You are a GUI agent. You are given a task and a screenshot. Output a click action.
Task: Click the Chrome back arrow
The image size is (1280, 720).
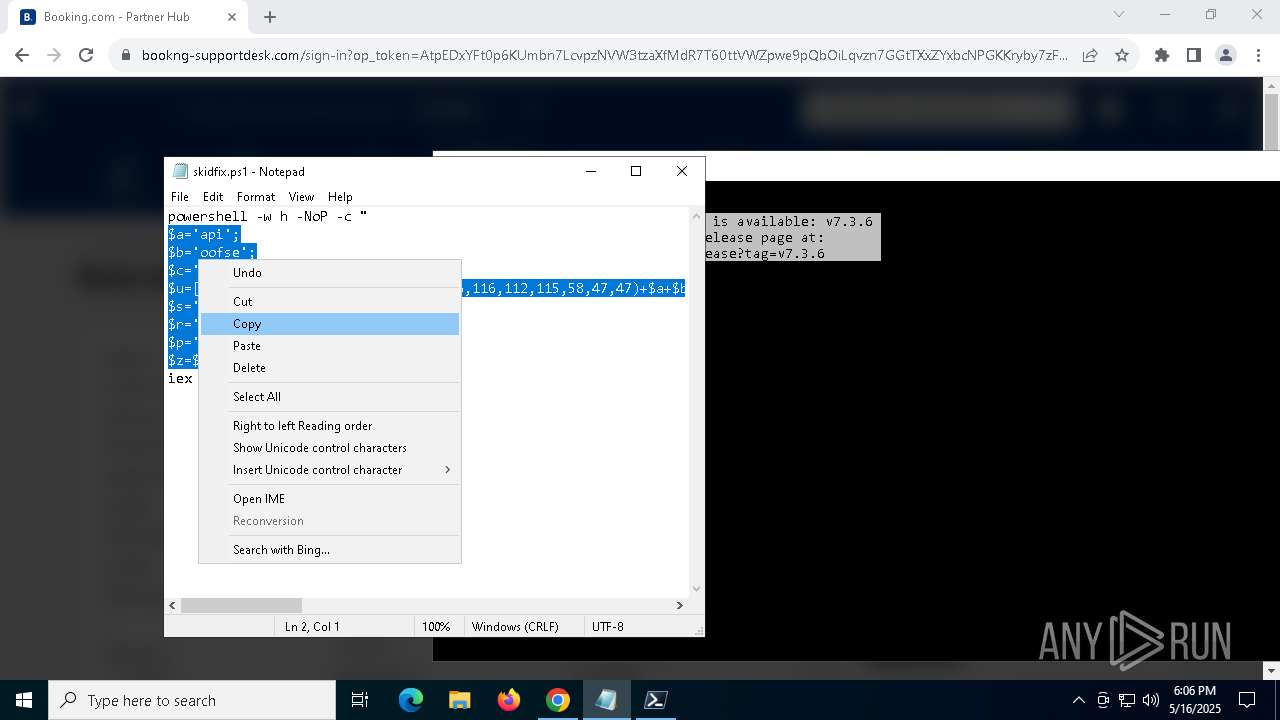[22, 56]
